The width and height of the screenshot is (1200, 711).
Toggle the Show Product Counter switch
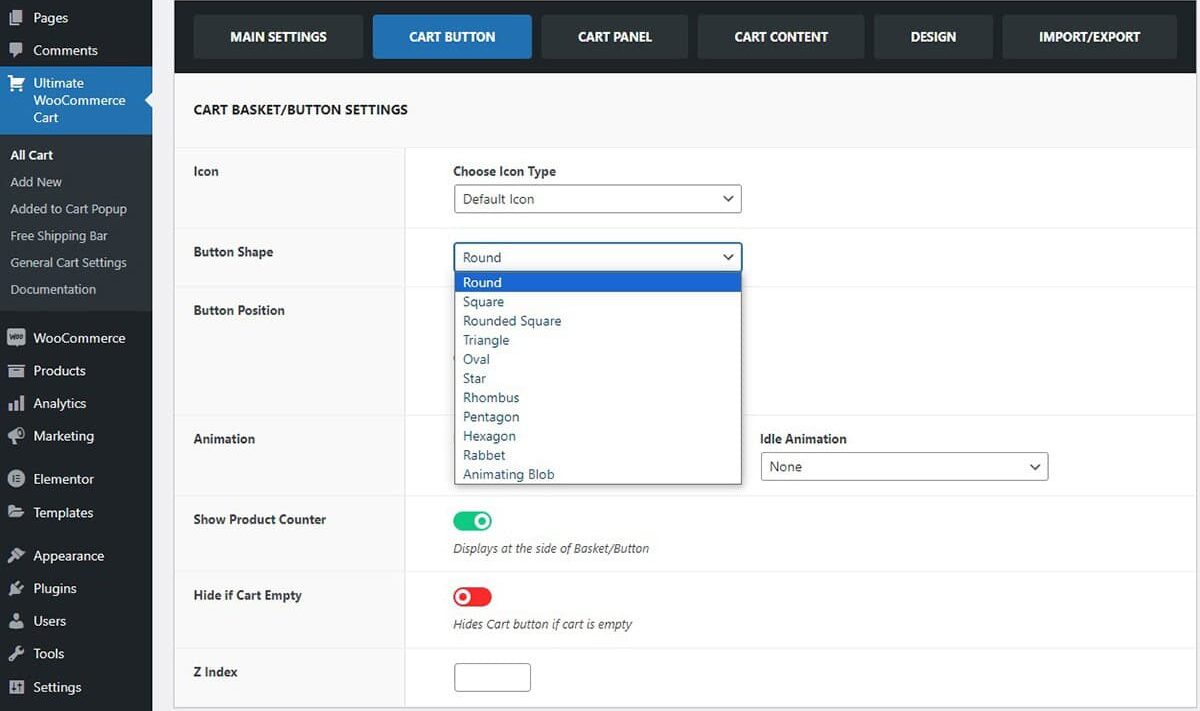tap(472, 521)
